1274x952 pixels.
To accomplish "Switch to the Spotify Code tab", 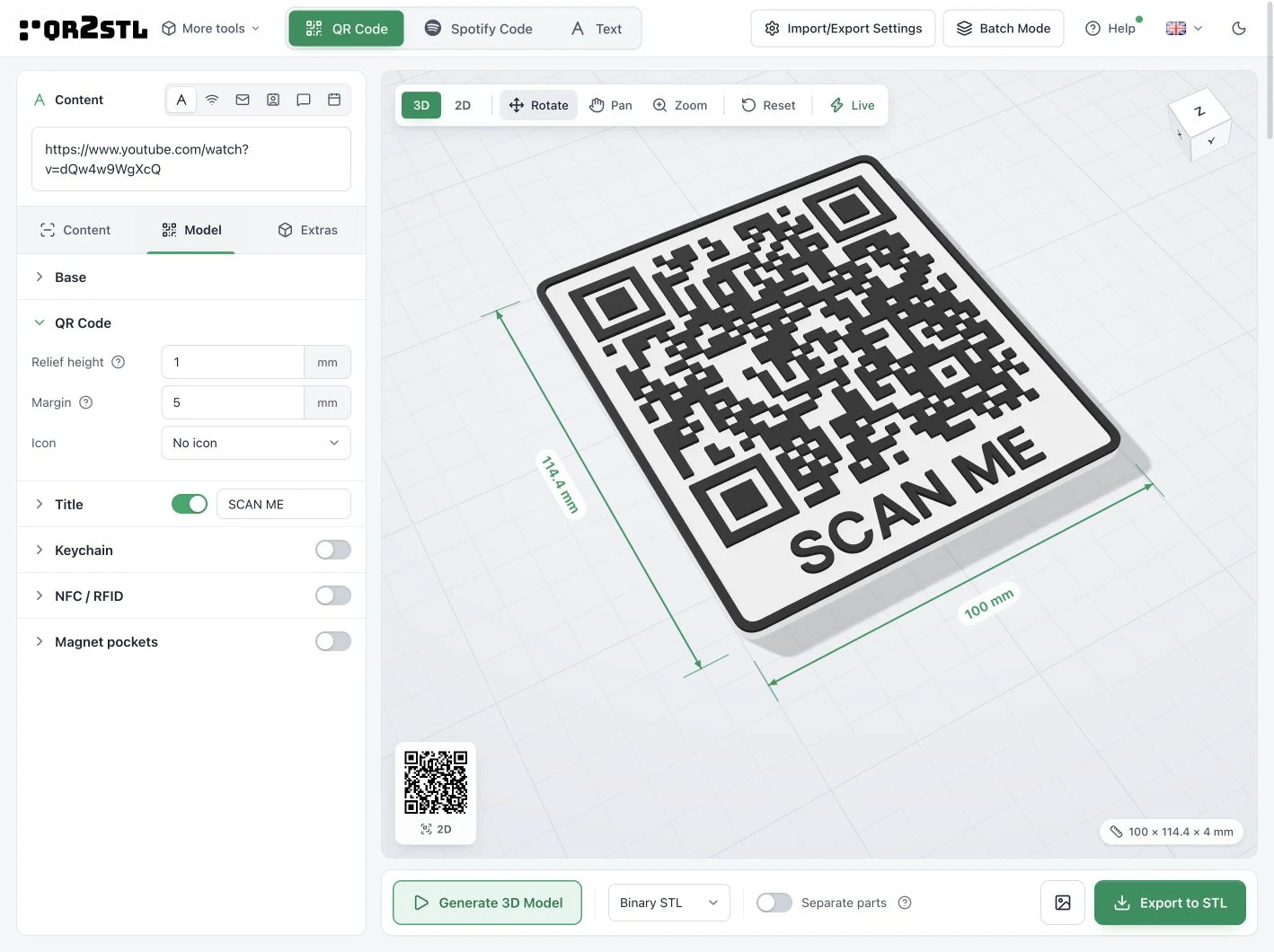I will 479,29.
